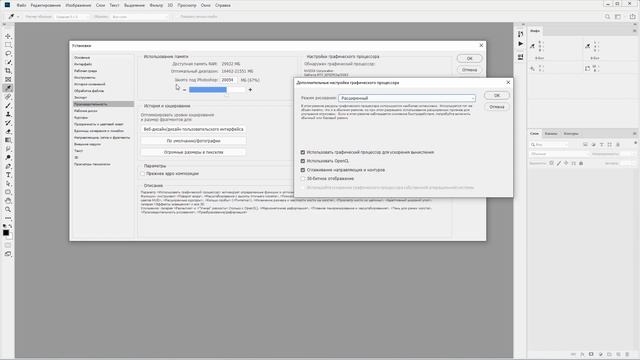Select the Horizontal Type tool
Image resolution: width=640 pixels, height=360 pixels.
click(8, 175)
